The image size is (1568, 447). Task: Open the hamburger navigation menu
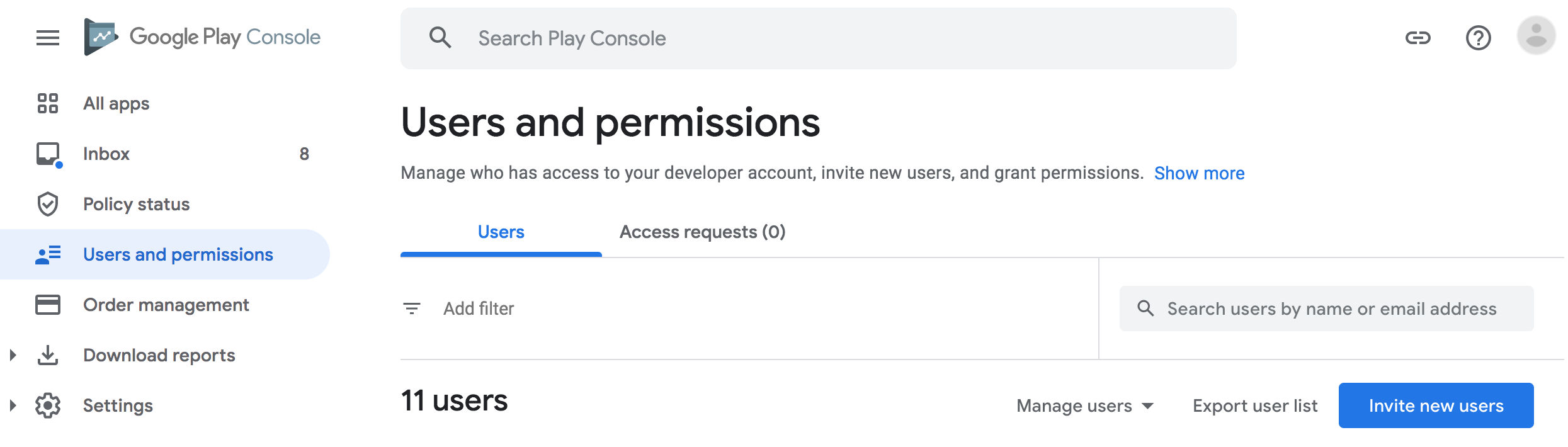(x=48, y=38)
